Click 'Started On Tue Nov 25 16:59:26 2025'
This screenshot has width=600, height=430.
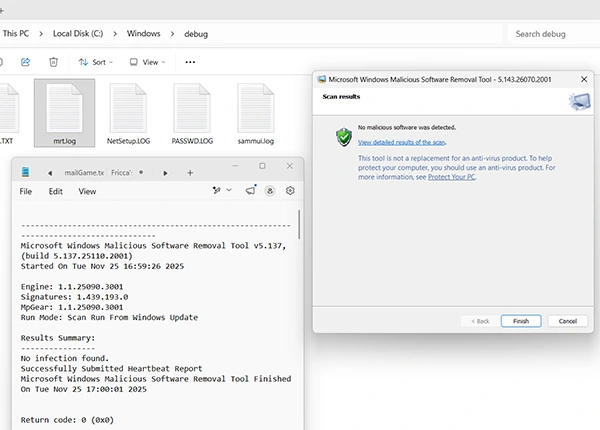point(102,266)
